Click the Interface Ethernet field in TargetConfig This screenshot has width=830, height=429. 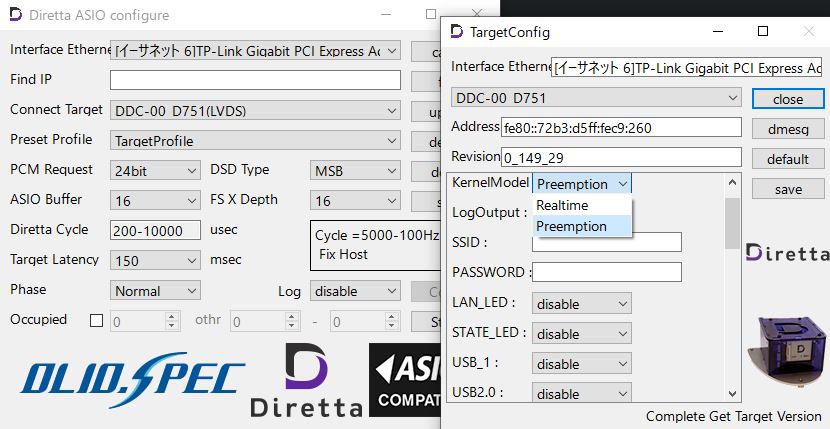[687, 68]
